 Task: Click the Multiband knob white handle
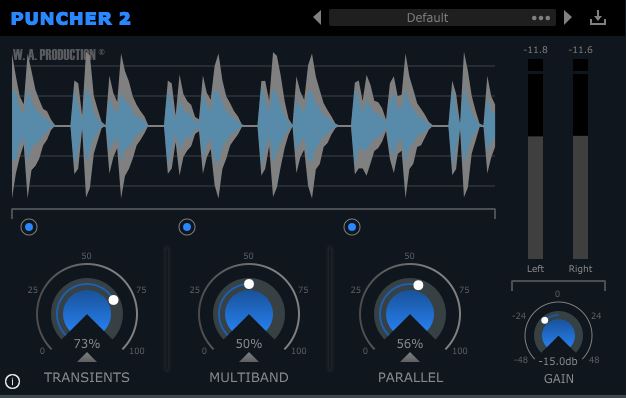249,284
